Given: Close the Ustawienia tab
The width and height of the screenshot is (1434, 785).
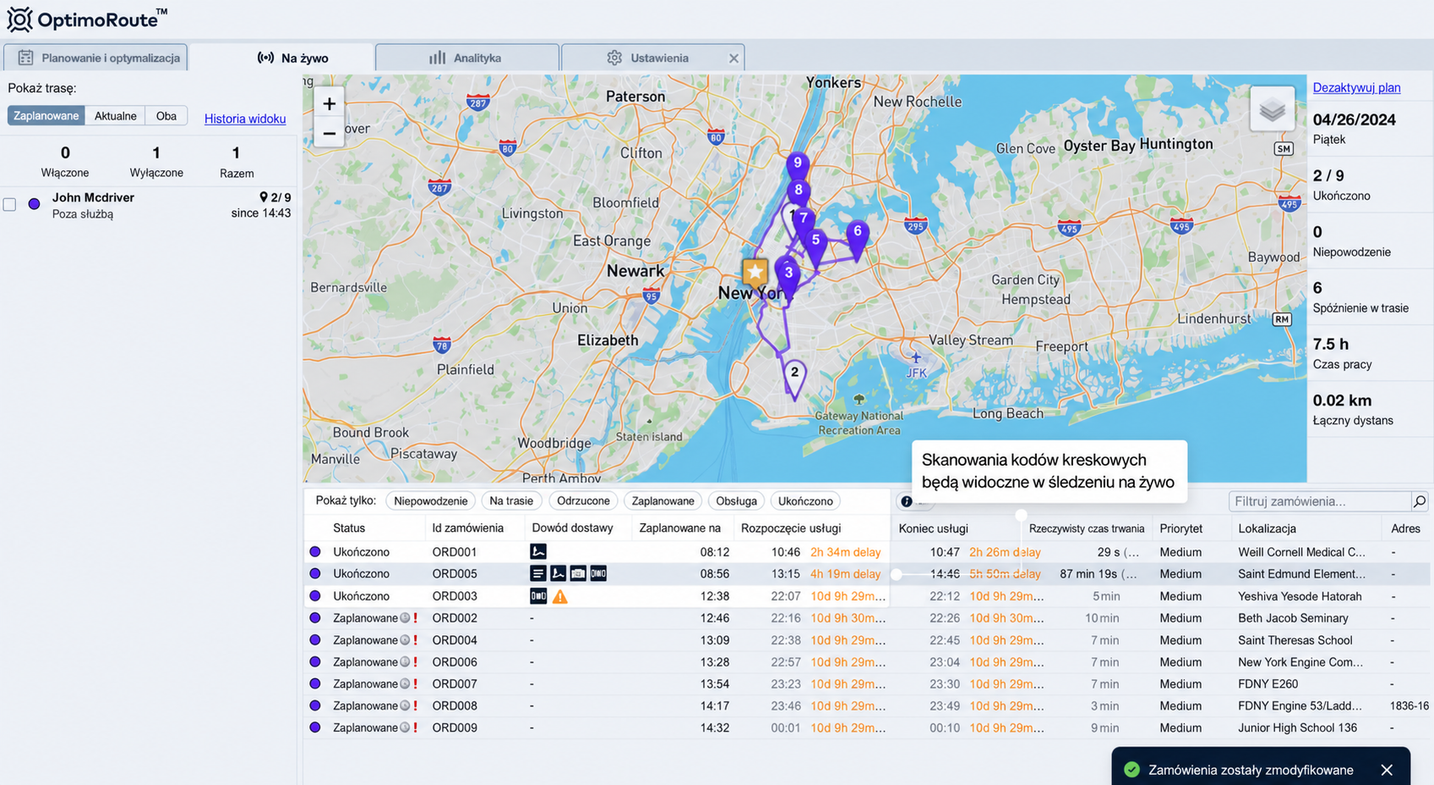Looking at the screenshot, I should point(733,58).
